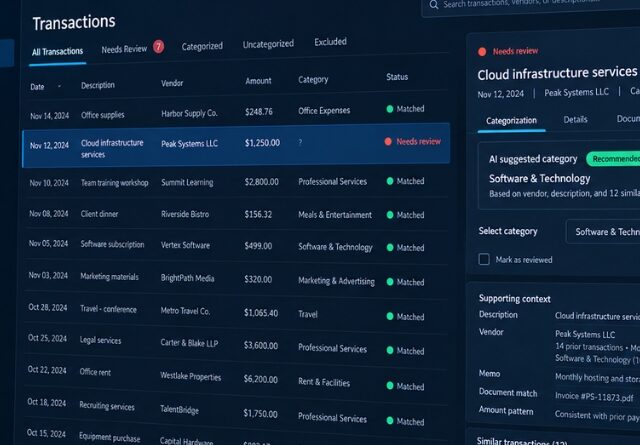Click the $6,200.00 amount cell
The image size is (640, 445).
tap(260, 379)
